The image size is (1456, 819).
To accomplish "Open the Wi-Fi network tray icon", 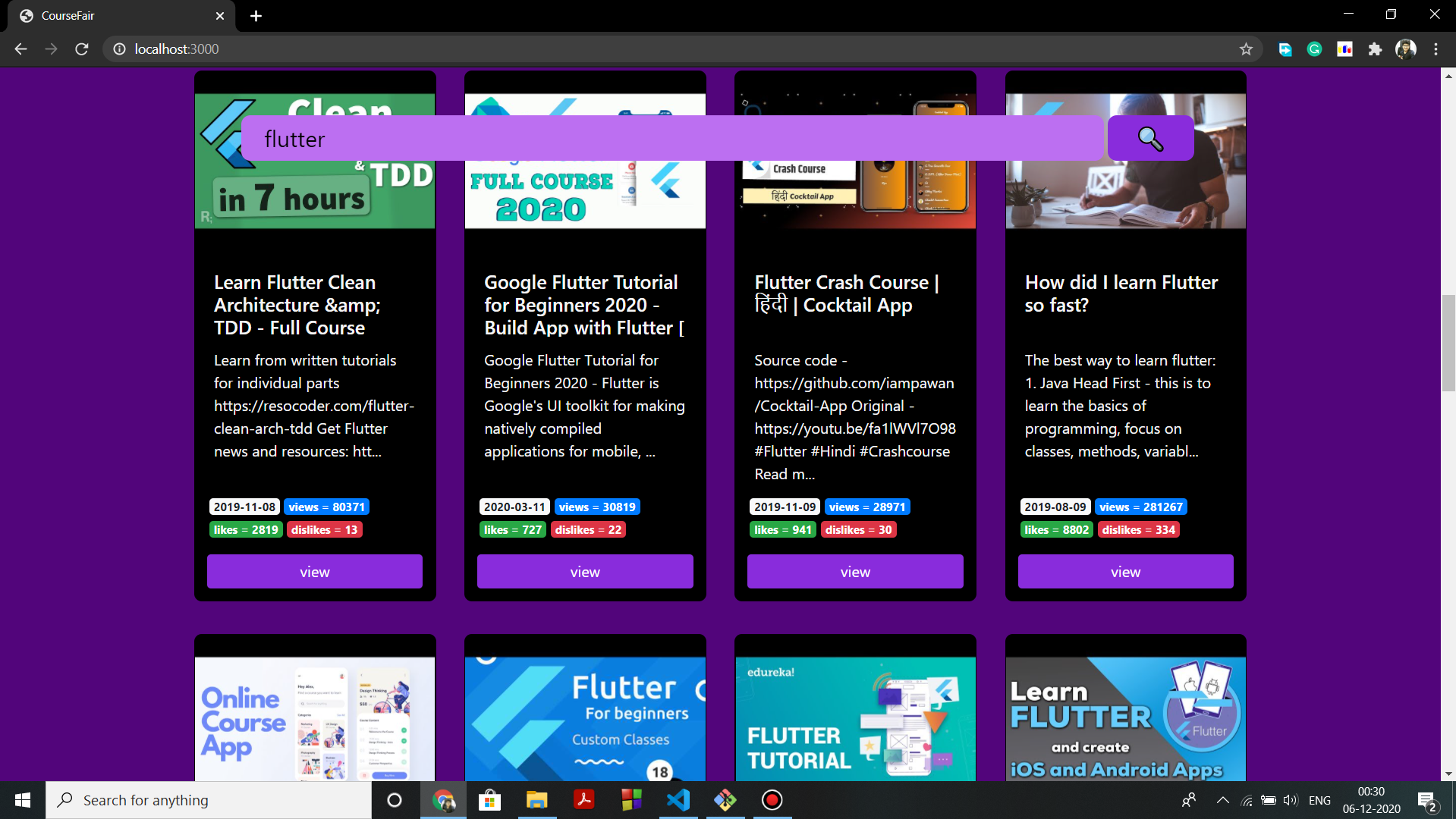I will pyautogui.click(x=1246, y=800).
